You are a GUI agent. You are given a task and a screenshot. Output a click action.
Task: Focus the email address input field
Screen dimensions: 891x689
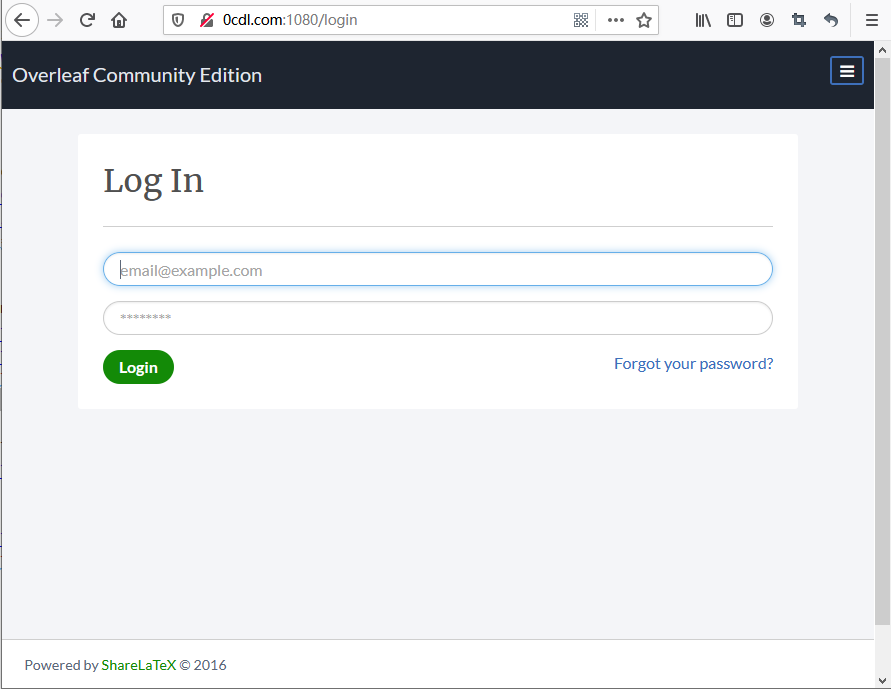pos(437,270)
